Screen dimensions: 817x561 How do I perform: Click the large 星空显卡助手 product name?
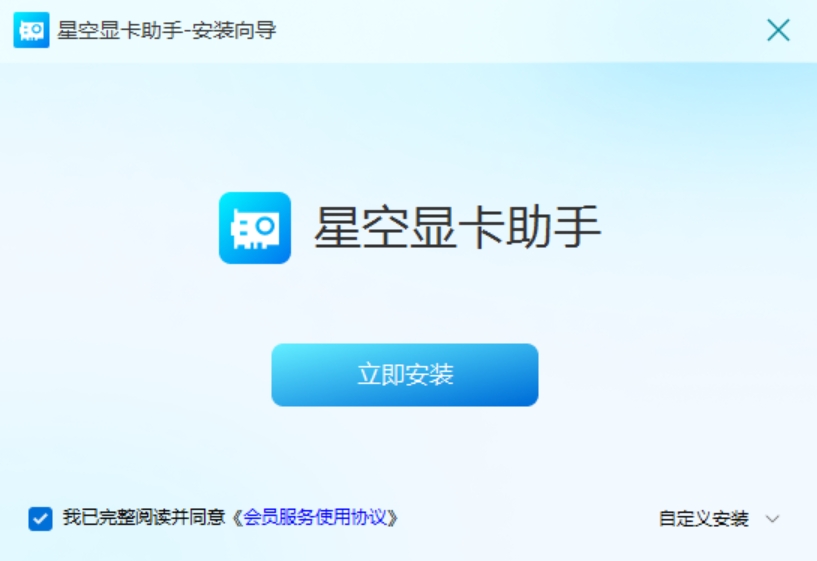click(x=457, y=227)
